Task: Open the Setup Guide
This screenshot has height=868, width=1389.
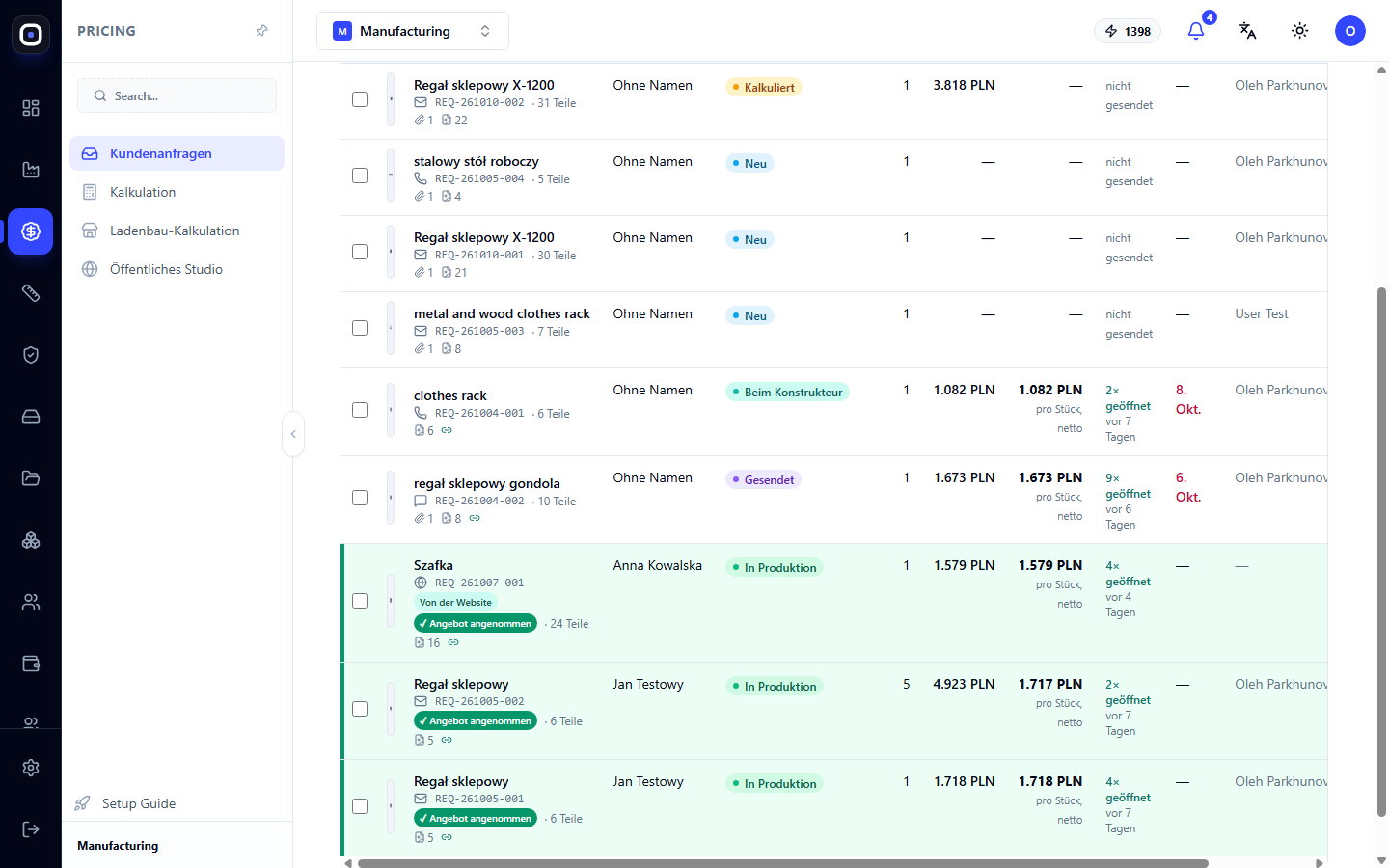Action: [138, 803]
